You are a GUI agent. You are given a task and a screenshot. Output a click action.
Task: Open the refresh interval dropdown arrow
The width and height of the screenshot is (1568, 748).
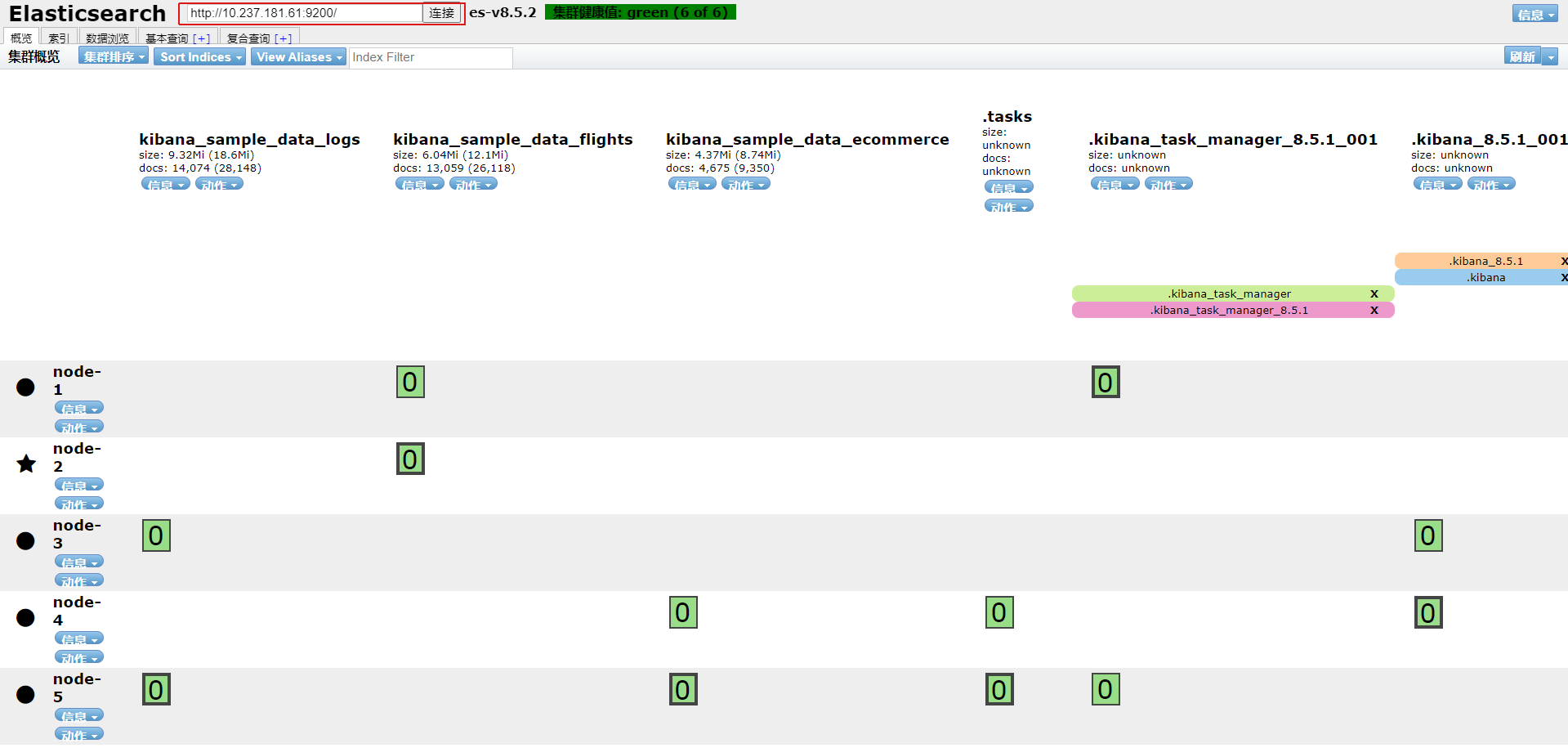(x=1550, y=56)
